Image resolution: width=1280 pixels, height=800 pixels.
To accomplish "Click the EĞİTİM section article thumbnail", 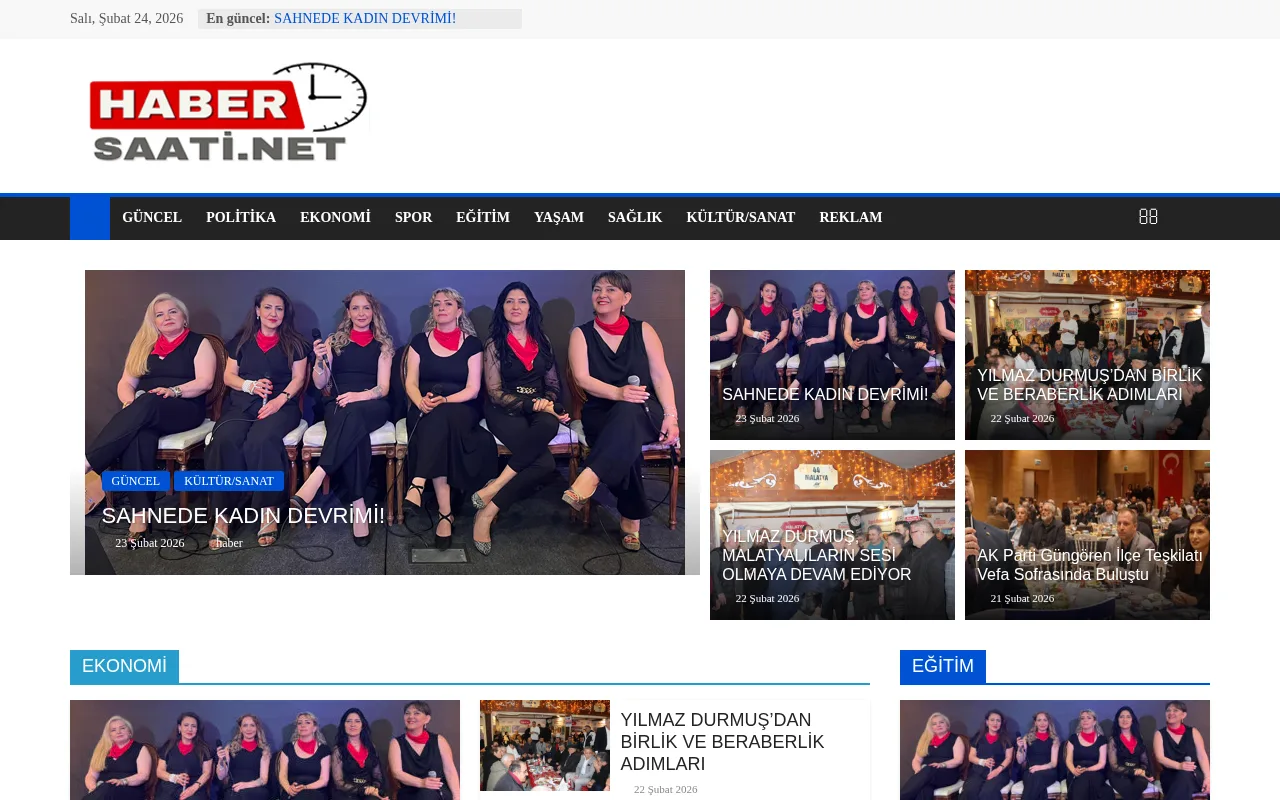I will (x=1054, y=749).
